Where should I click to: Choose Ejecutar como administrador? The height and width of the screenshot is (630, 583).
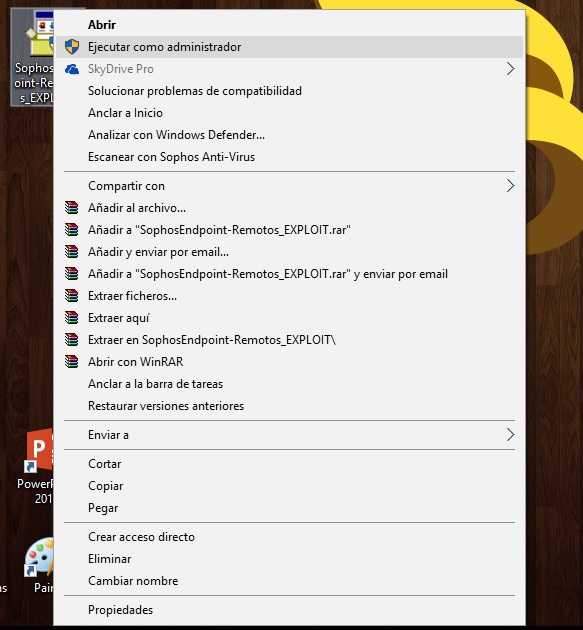tap(289, 47)
